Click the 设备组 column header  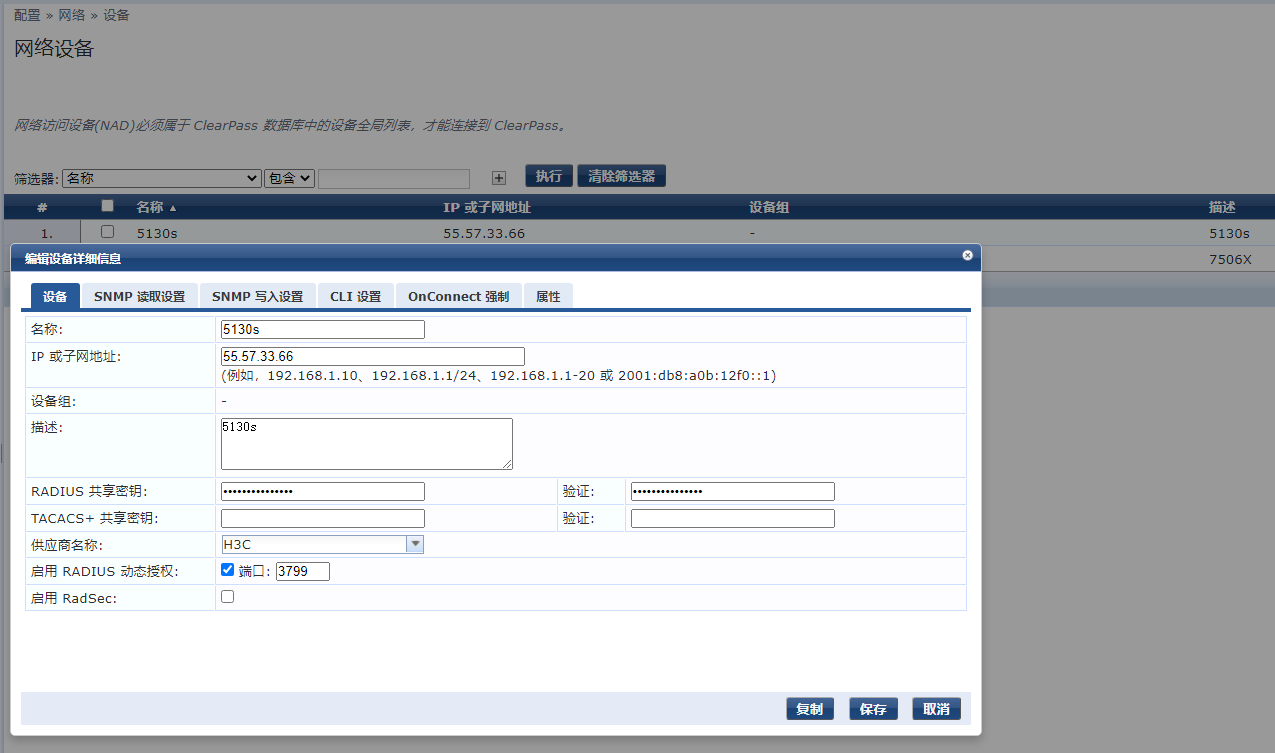point(769,207)
